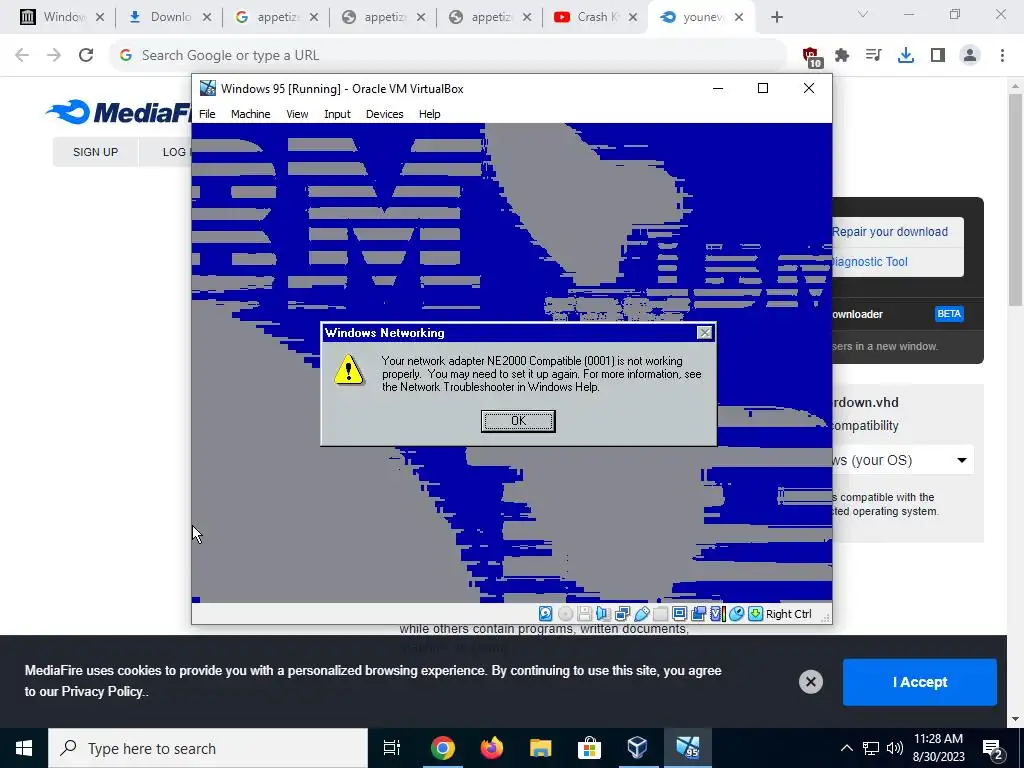Open the Chrome media controls icon
1024x768 pixels.
873,55
